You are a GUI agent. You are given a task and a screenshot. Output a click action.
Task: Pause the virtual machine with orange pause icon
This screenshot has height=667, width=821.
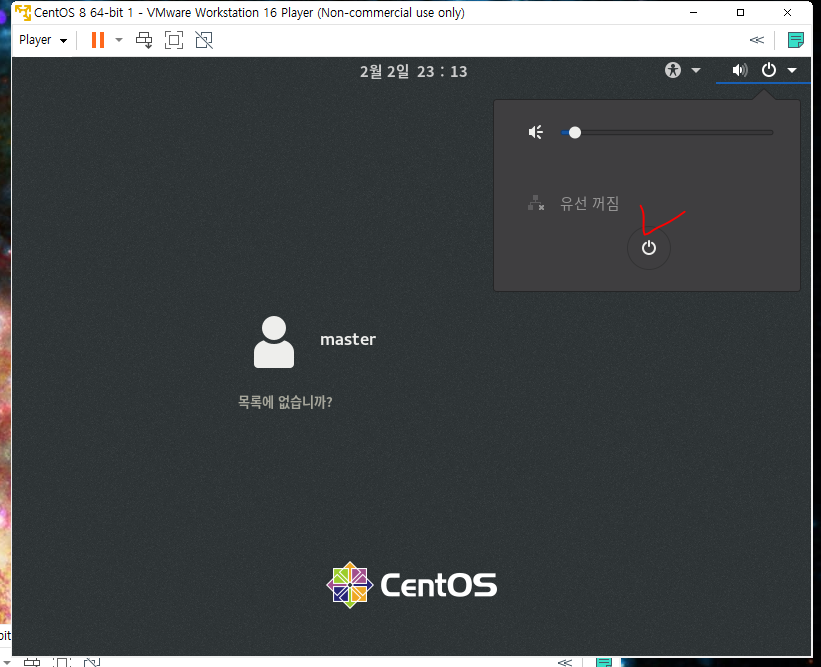[x=98, y=40]
